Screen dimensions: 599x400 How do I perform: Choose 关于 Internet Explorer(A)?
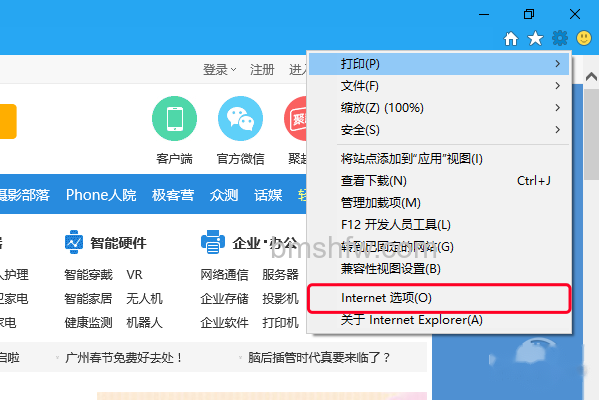(439, 320)
